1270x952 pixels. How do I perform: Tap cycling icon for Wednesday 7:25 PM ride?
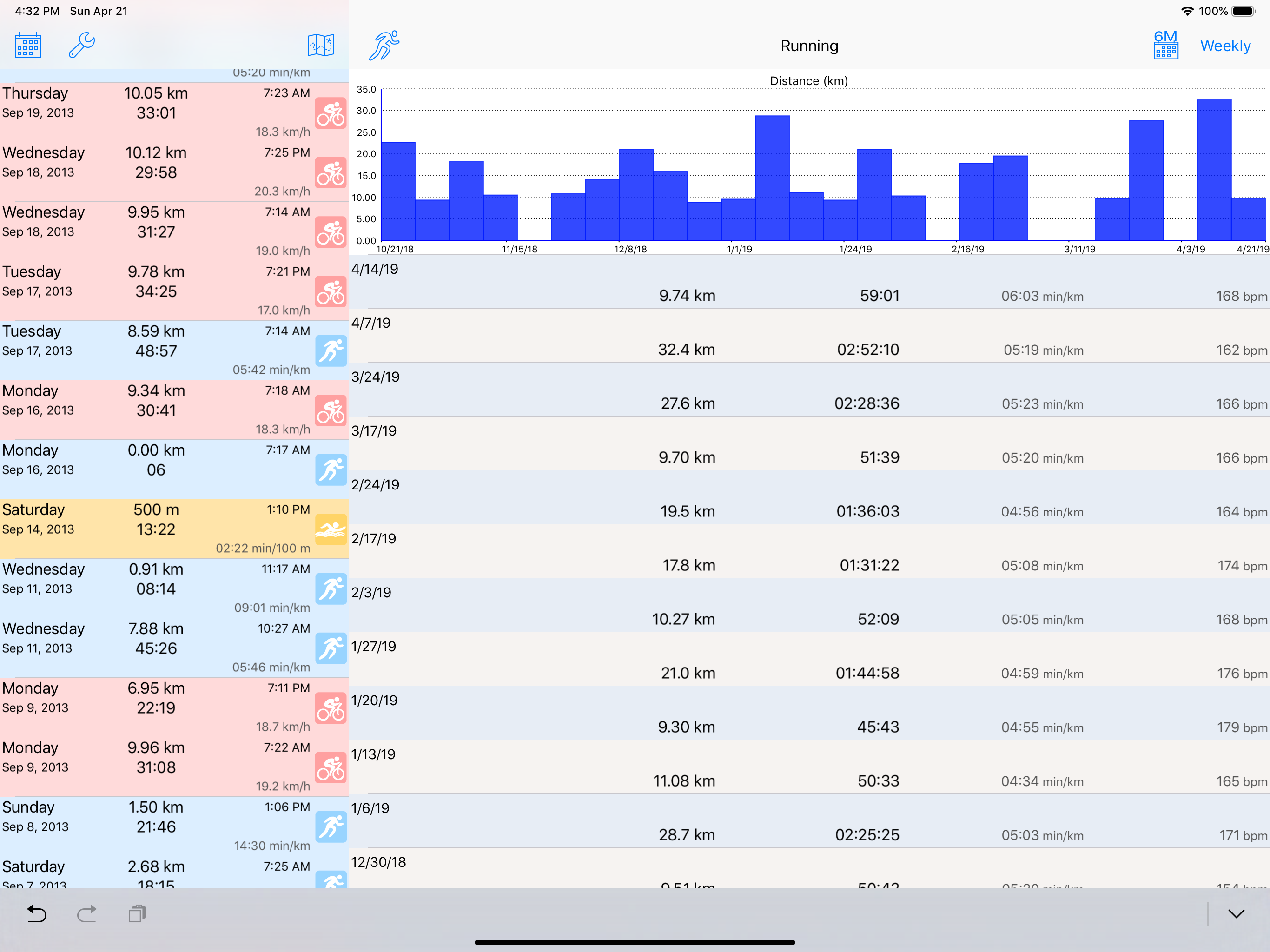tap(331, 172)
